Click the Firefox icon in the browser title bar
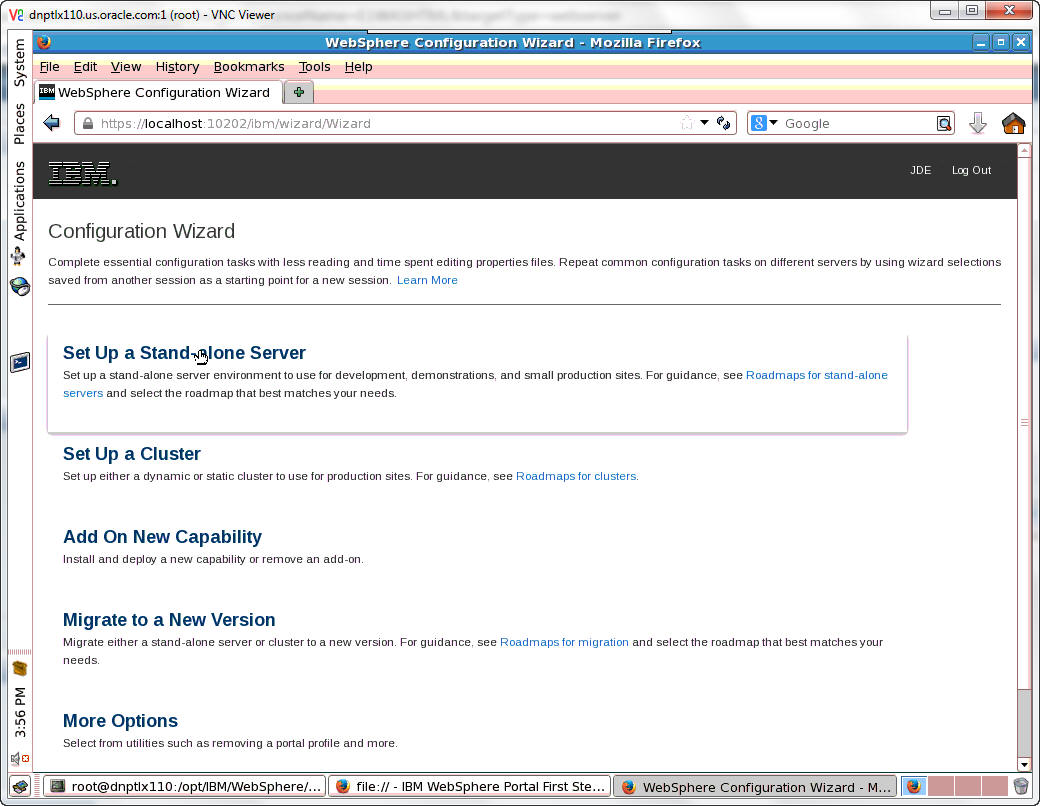This screenshot has height=806, width=1040. tap(44, 42)
